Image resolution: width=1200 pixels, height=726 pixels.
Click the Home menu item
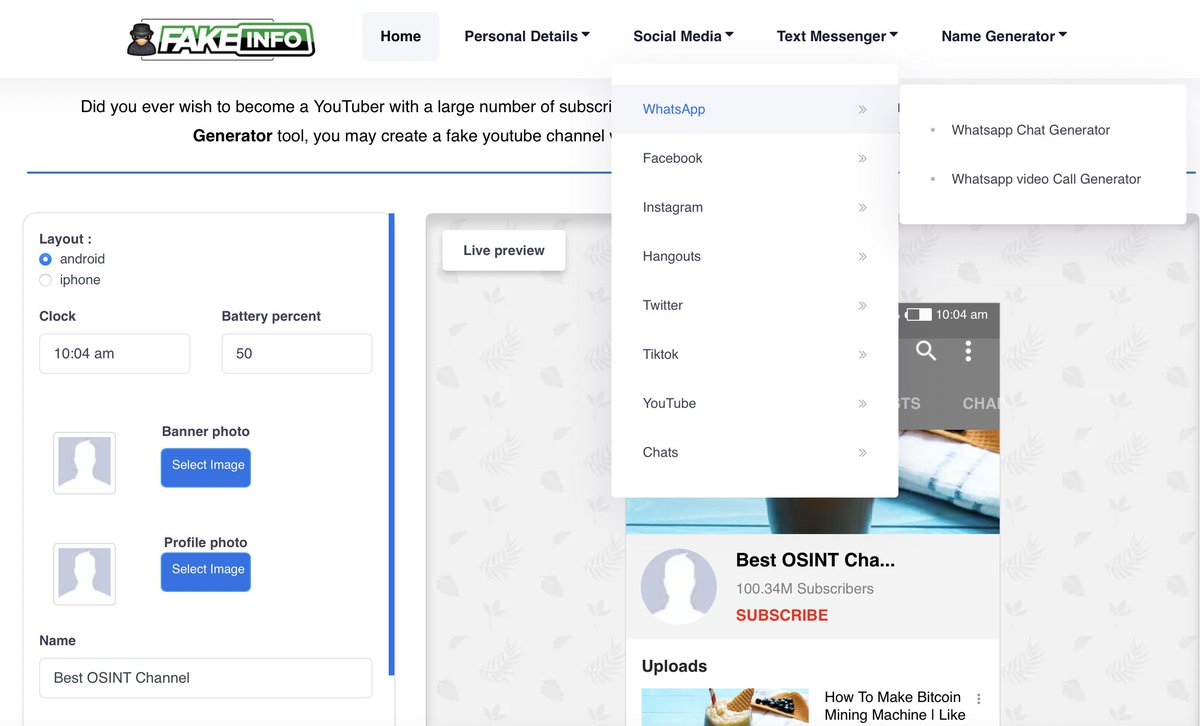(x=400, y=35)
